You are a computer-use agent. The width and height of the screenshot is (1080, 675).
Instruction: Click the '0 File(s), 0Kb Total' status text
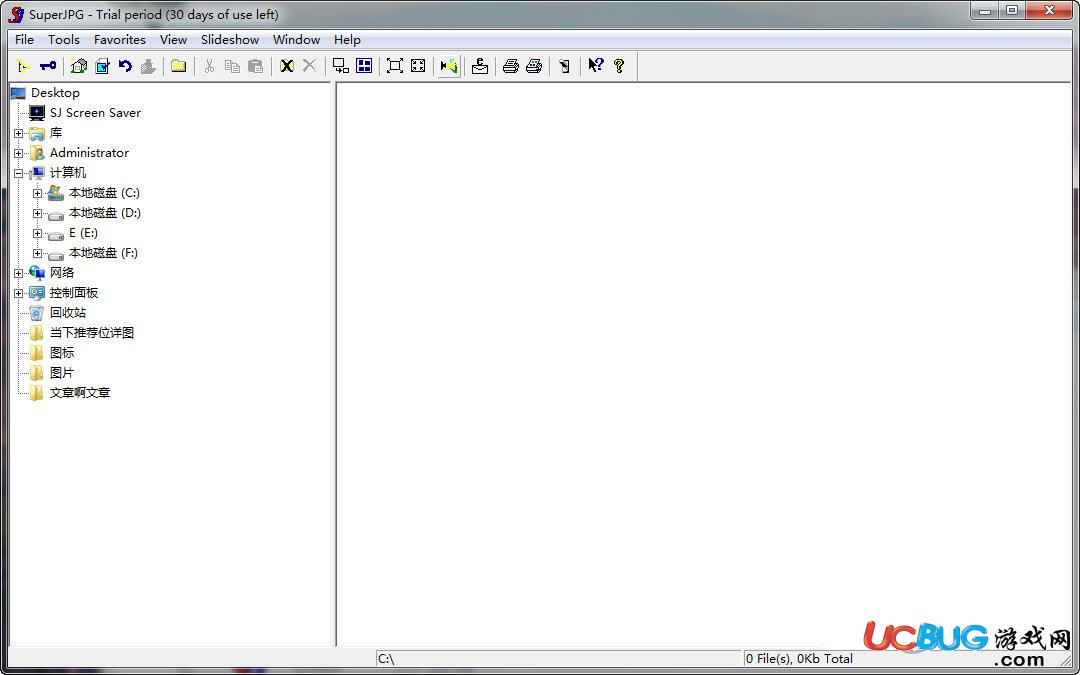pyautogui.click(x=800, y=659)
